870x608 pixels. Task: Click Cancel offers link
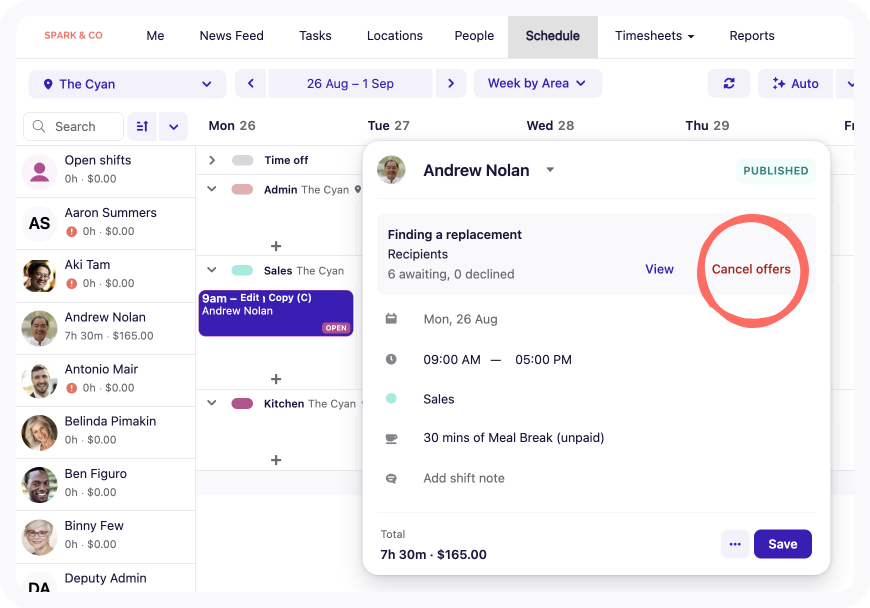751,269
